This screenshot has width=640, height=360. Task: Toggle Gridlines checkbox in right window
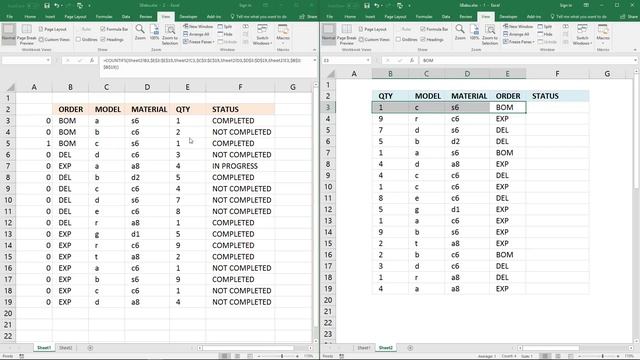pyautogui.click(x=398, y=40)
